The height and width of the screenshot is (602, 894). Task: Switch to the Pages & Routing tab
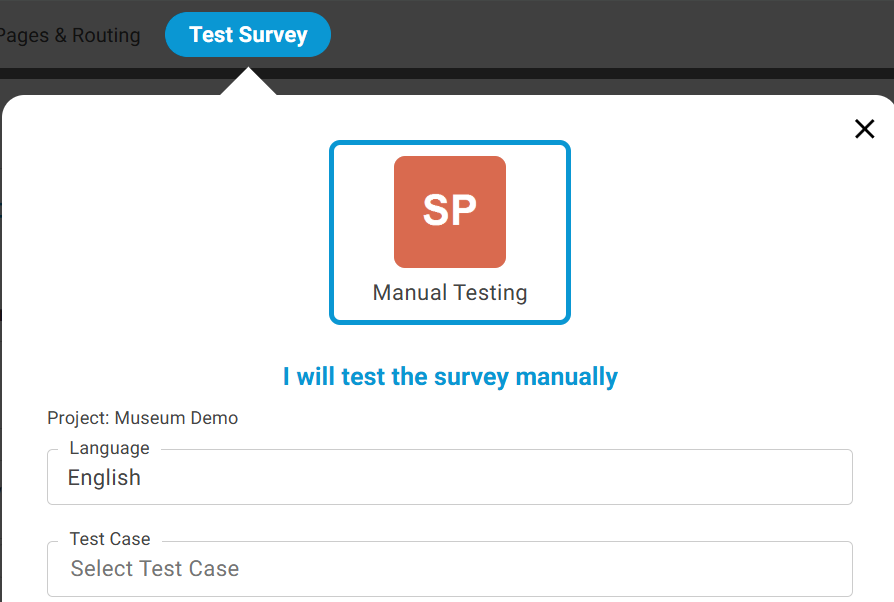click(70, 36)
